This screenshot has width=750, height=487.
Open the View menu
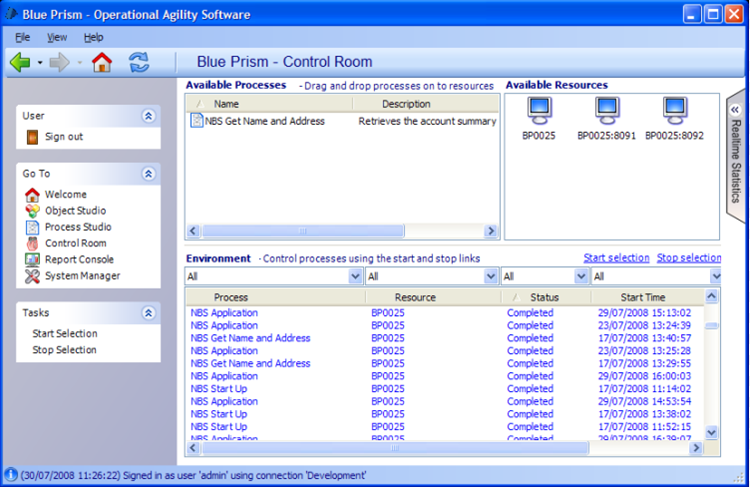pyautogui.click(x=57, y=37)
